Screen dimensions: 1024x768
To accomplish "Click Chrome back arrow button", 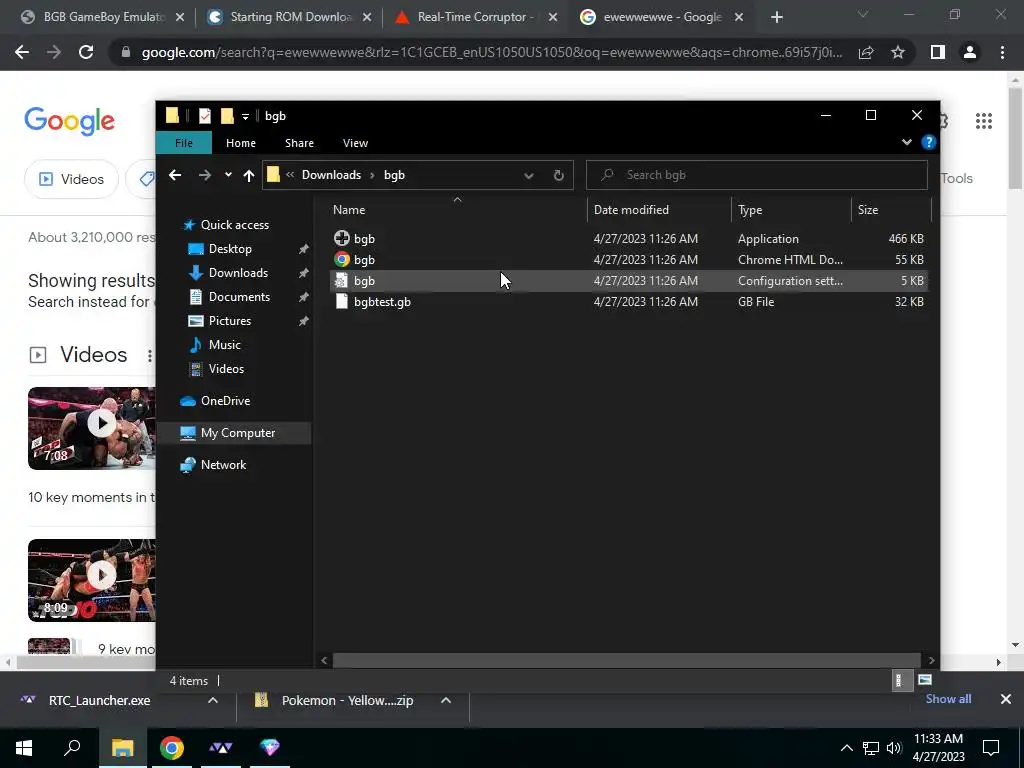I will (x=22, y=52).
